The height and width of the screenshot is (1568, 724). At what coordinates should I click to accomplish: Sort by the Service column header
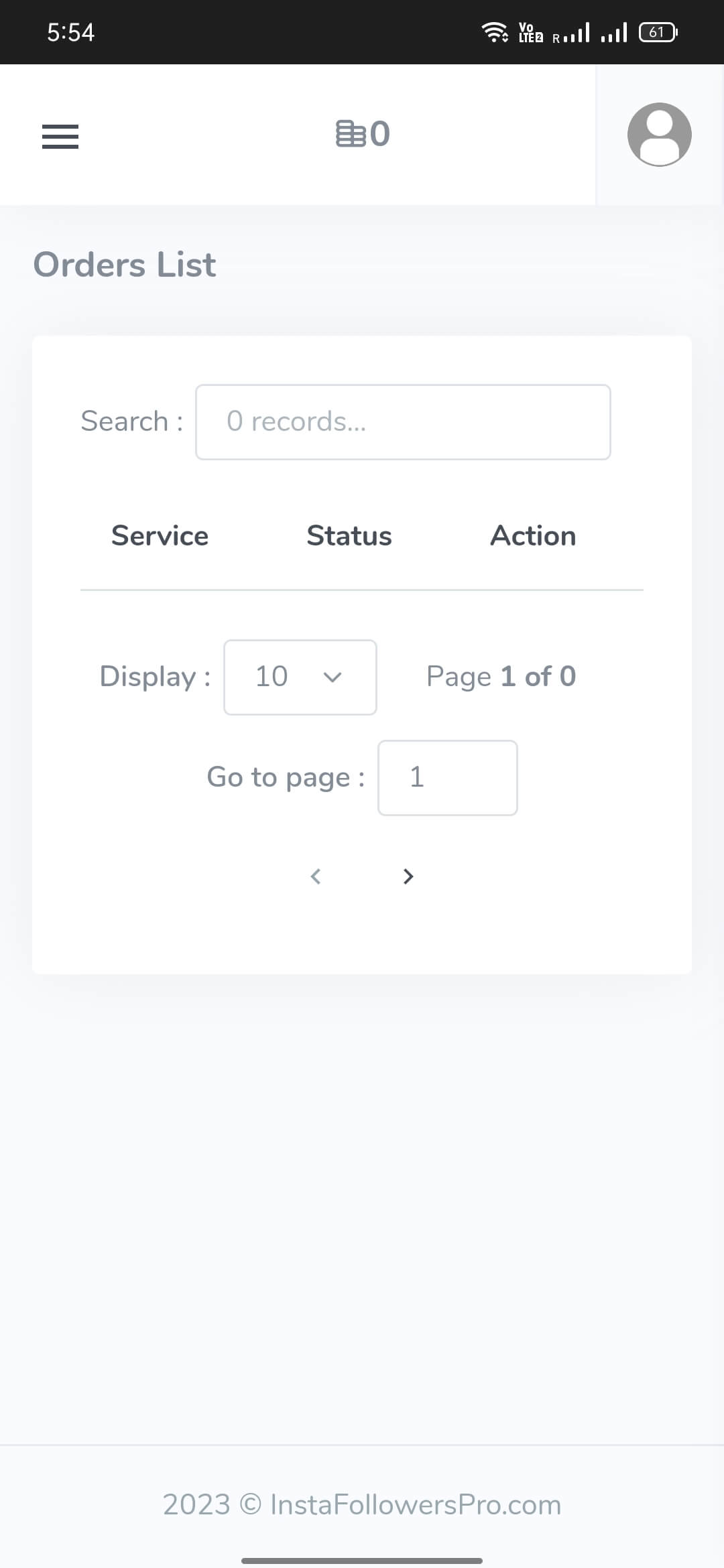tap(160, 536)
